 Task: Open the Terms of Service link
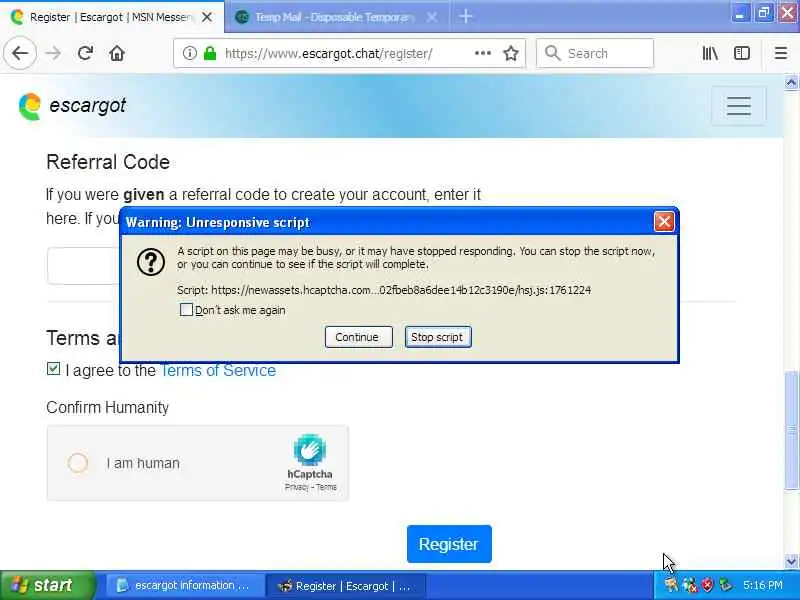tap(218, 370)
